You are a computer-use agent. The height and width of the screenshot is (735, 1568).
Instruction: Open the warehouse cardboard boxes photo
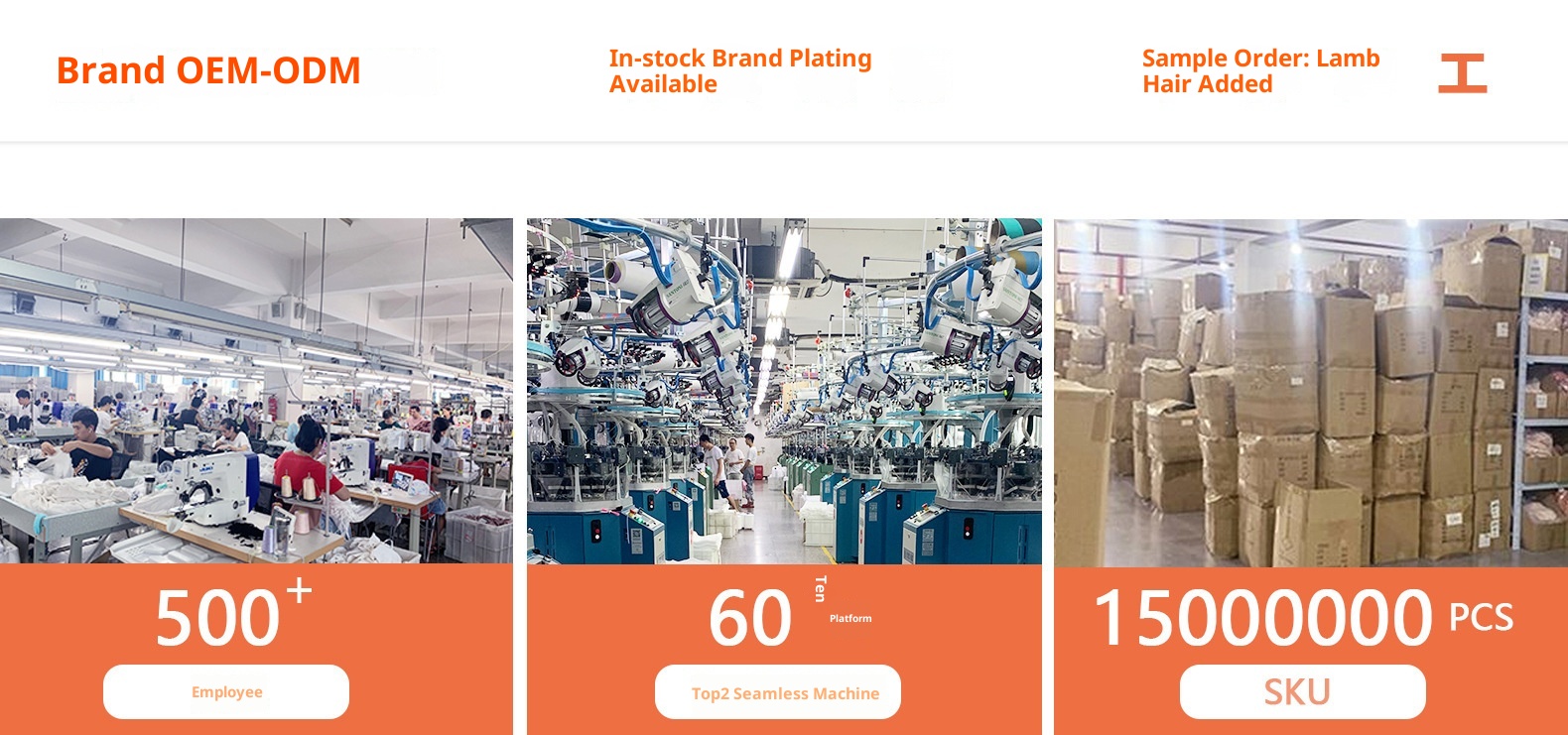(x=1310, y=392)
